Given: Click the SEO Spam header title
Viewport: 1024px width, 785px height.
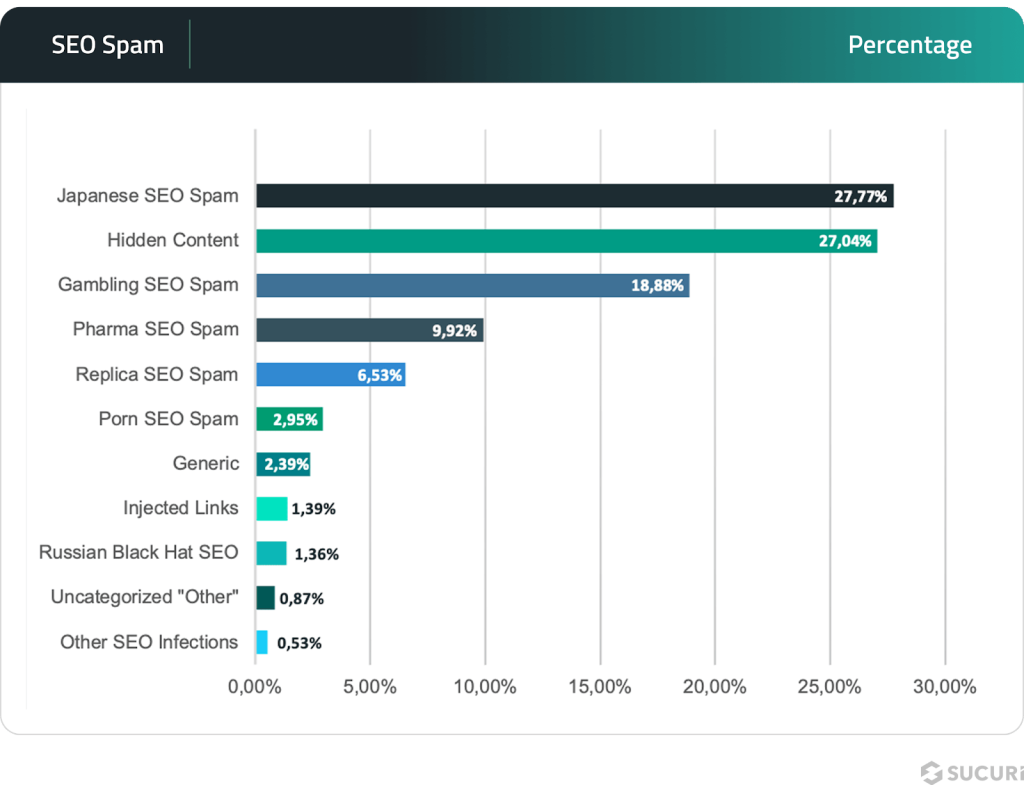Looking at the screenshot, I should coord(107,45).
